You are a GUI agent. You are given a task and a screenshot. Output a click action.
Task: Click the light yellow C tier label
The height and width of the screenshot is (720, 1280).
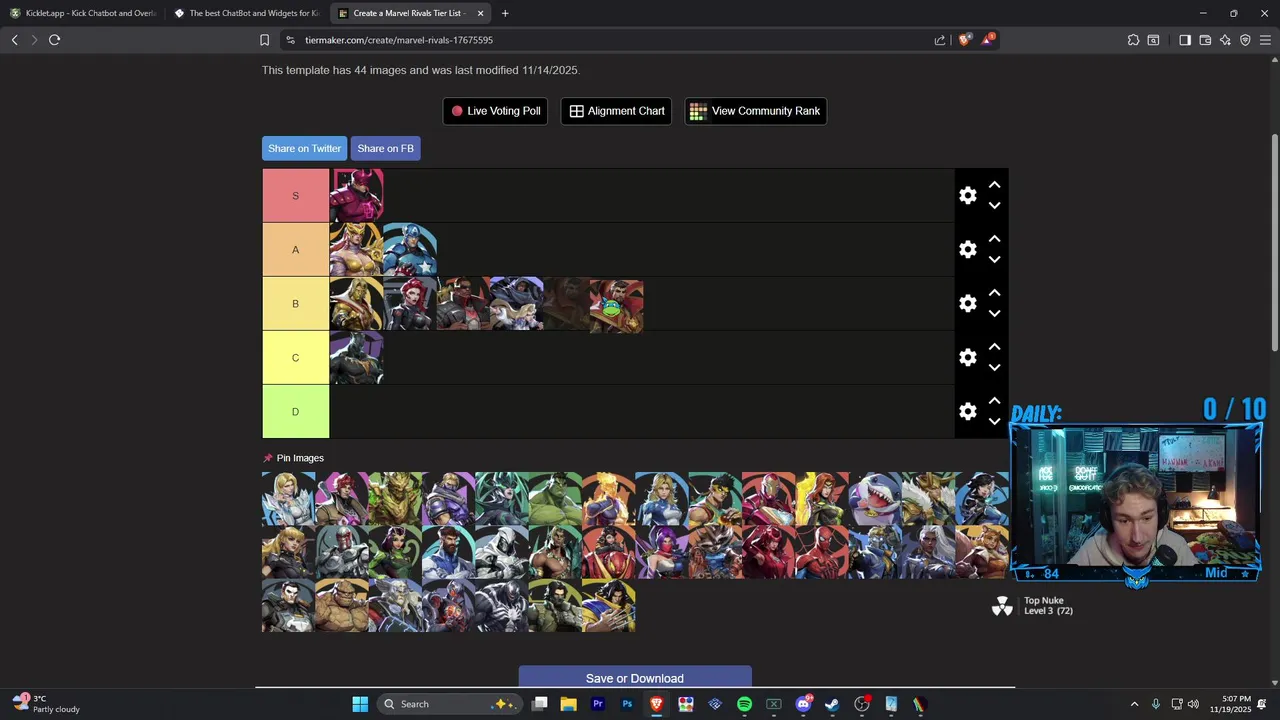coord(295,358)
